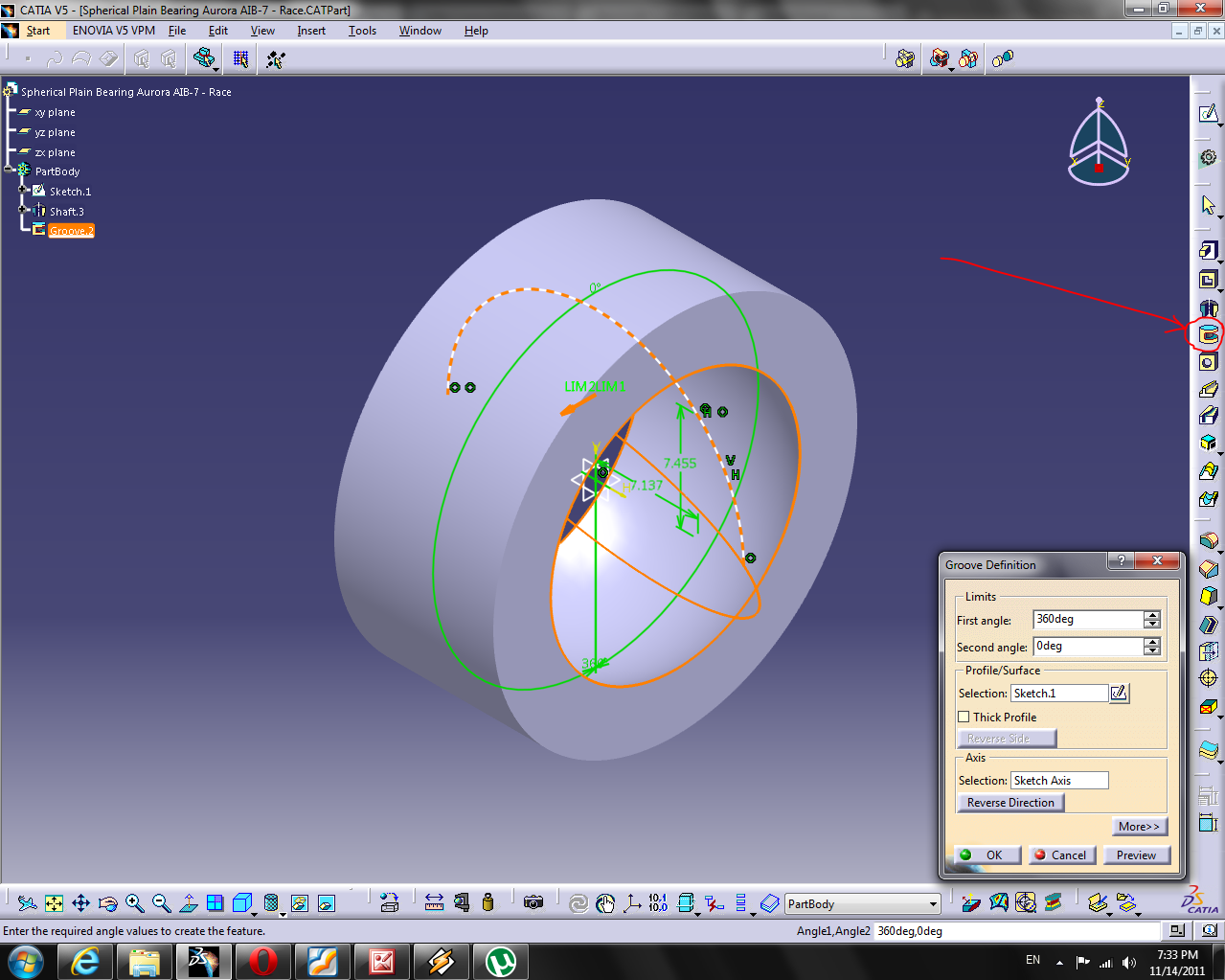Expand the Sketch.1 tree node
This screenshot has width=1225, height=980.
point(24,189)
